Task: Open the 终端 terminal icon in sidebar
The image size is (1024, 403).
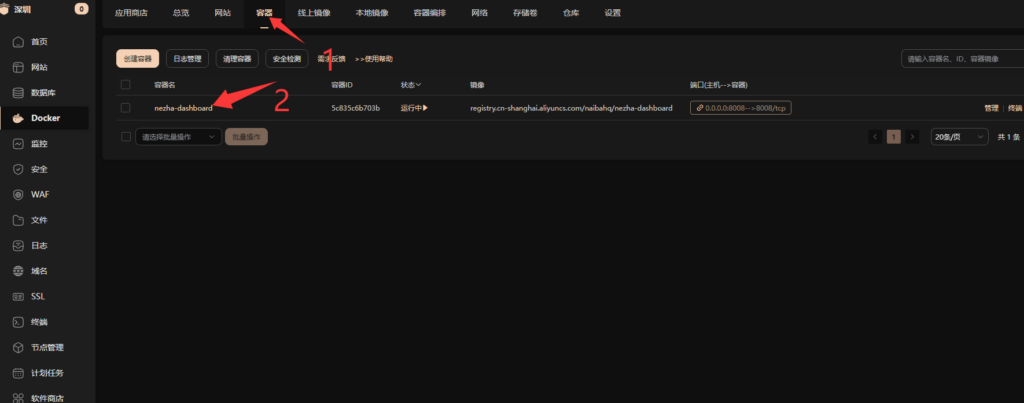Action: [x=18, y=322]
